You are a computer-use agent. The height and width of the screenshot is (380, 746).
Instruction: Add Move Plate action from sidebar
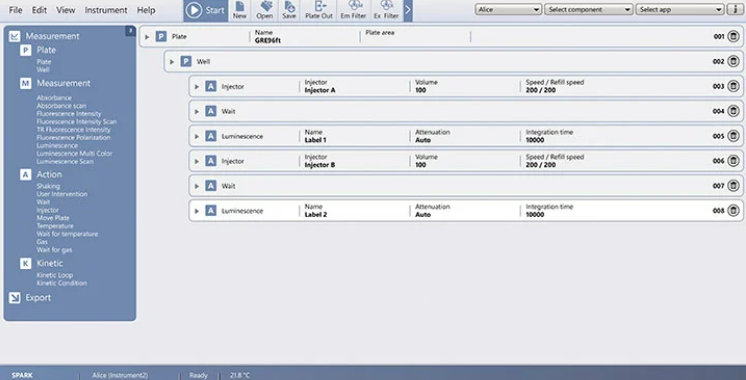tap(53, 218)
